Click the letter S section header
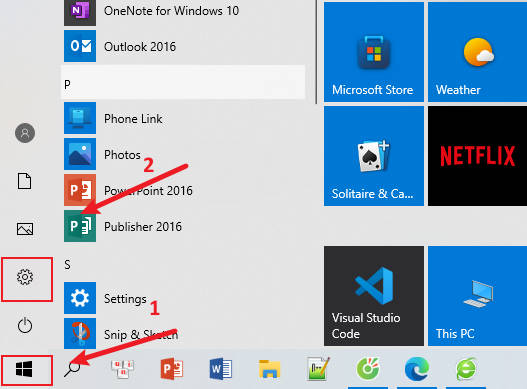The height and width of the screenshot is (389, 527). [x=67, y=265]
